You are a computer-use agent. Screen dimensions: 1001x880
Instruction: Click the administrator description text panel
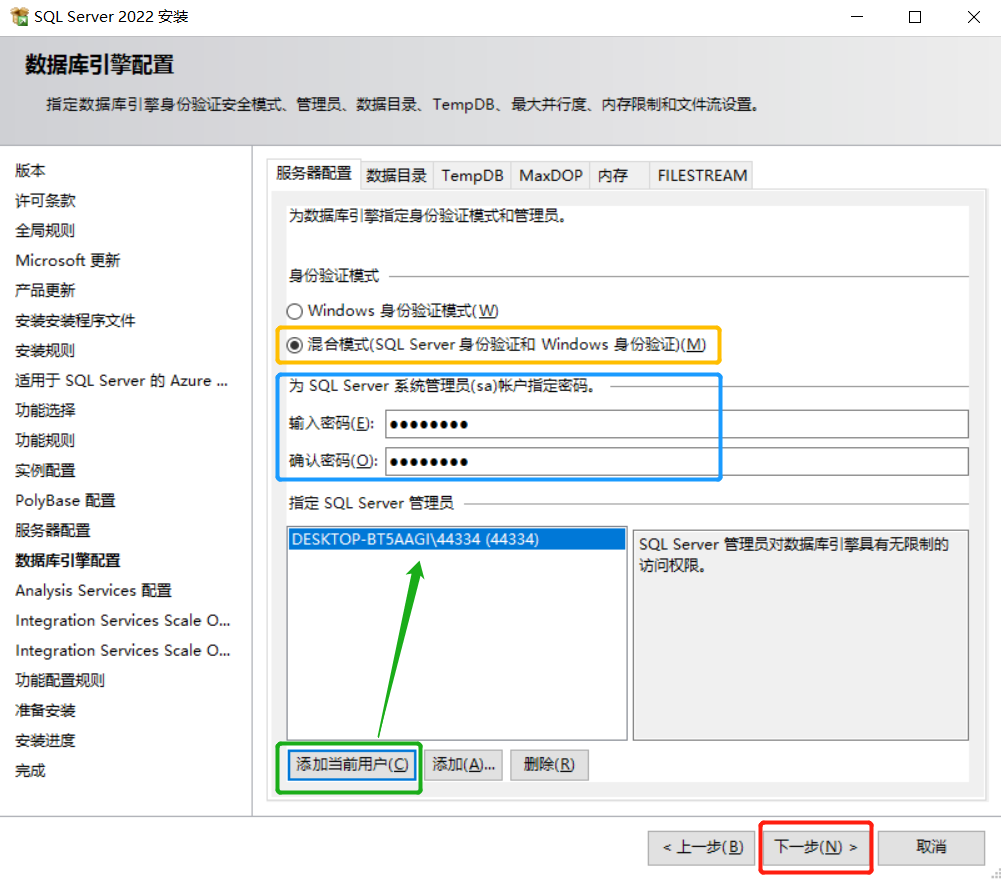[801, 635]
